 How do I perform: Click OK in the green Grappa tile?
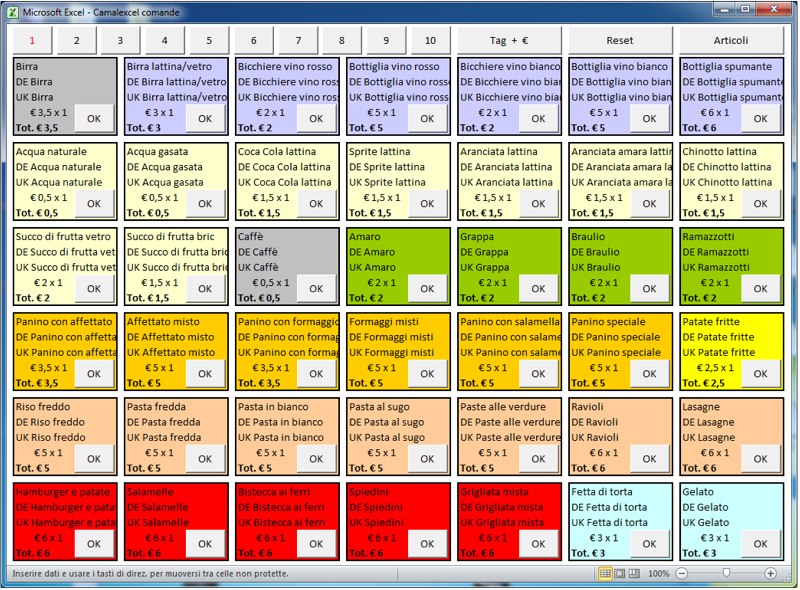coord(538,288)
